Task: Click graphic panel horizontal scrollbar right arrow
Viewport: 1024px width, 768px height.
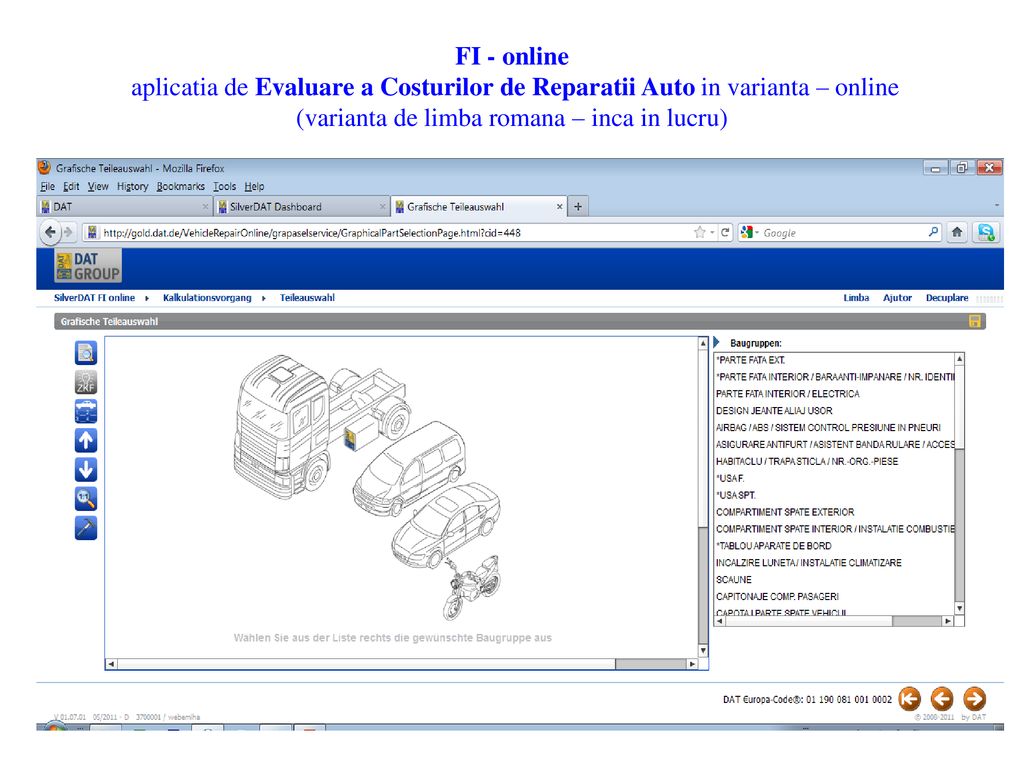Action: (x=692, y=664)
